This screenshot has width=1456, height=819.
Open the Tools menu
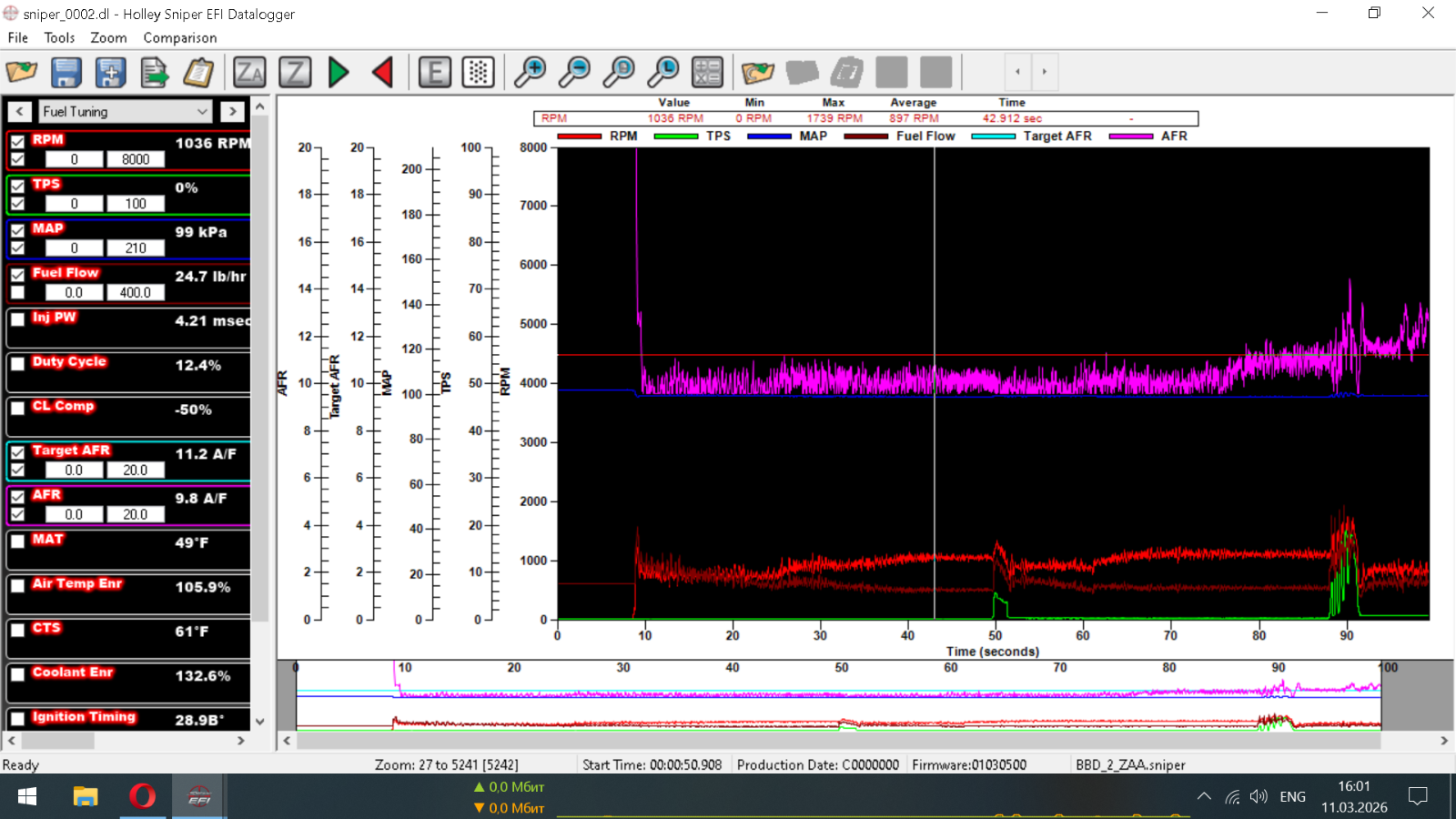tap(59, 37)
